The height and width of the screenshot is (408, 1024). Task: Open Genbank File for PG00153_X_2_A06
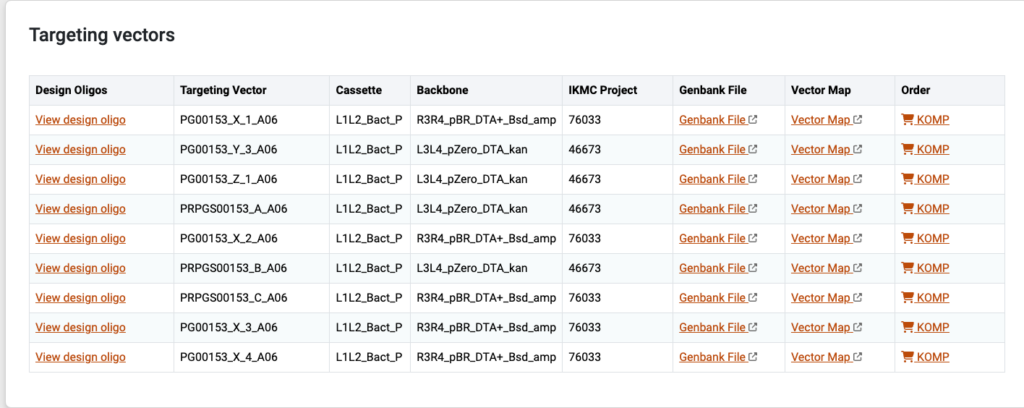712,238
